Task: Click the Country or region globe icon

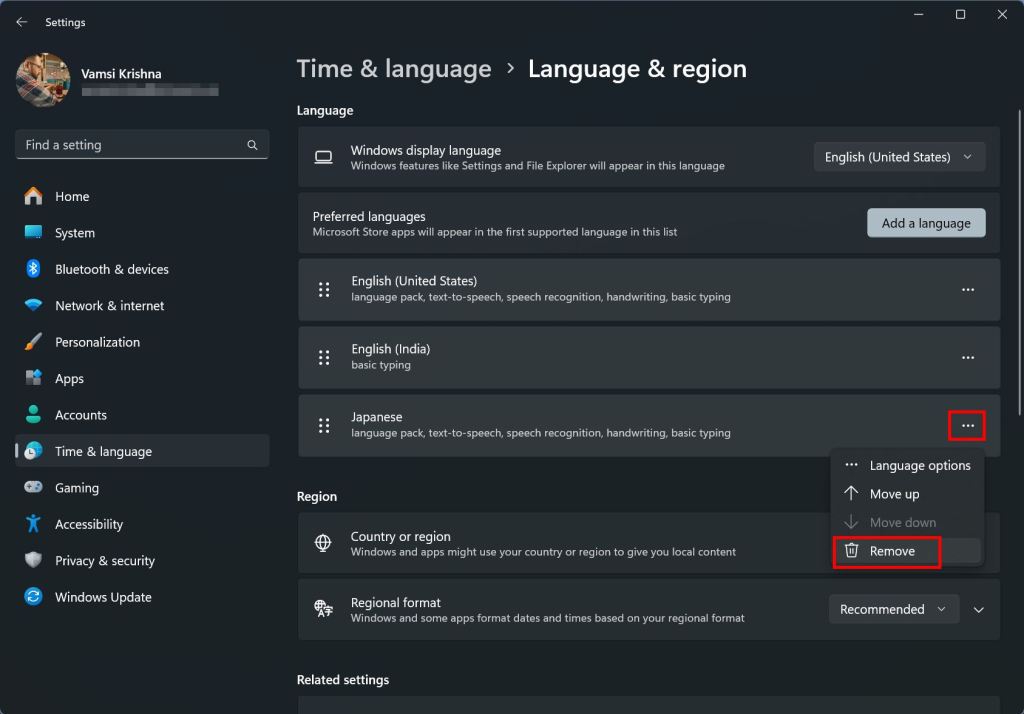Action: (323, 543)
